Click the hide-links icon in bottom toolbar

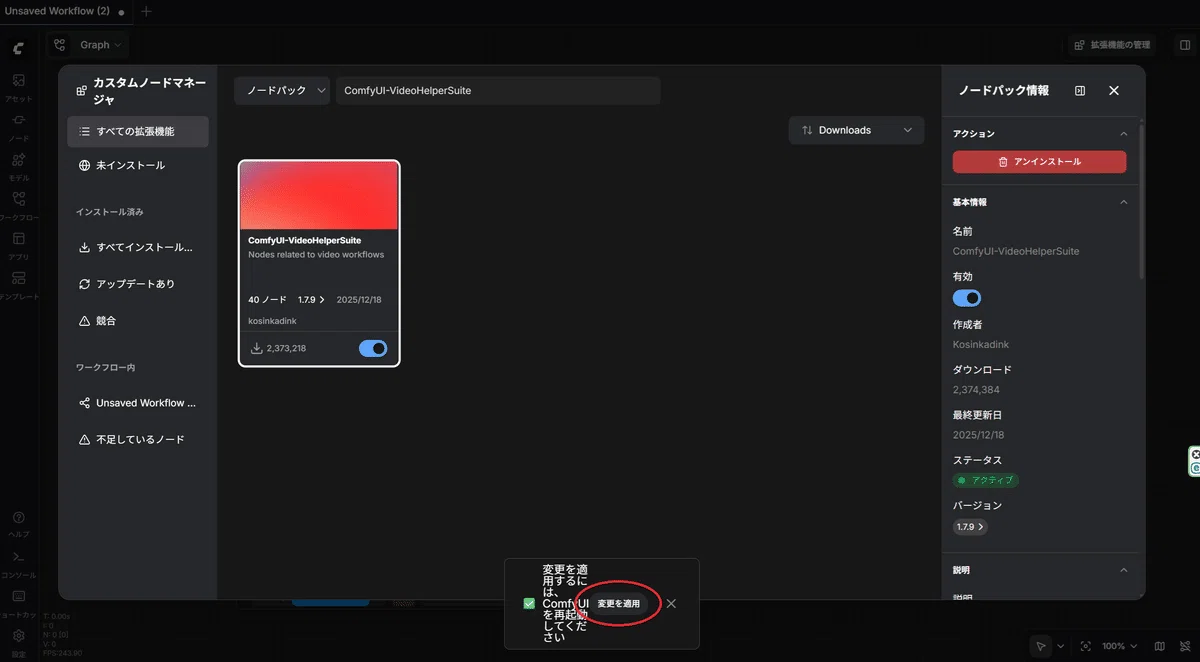tap(1183, 646)
